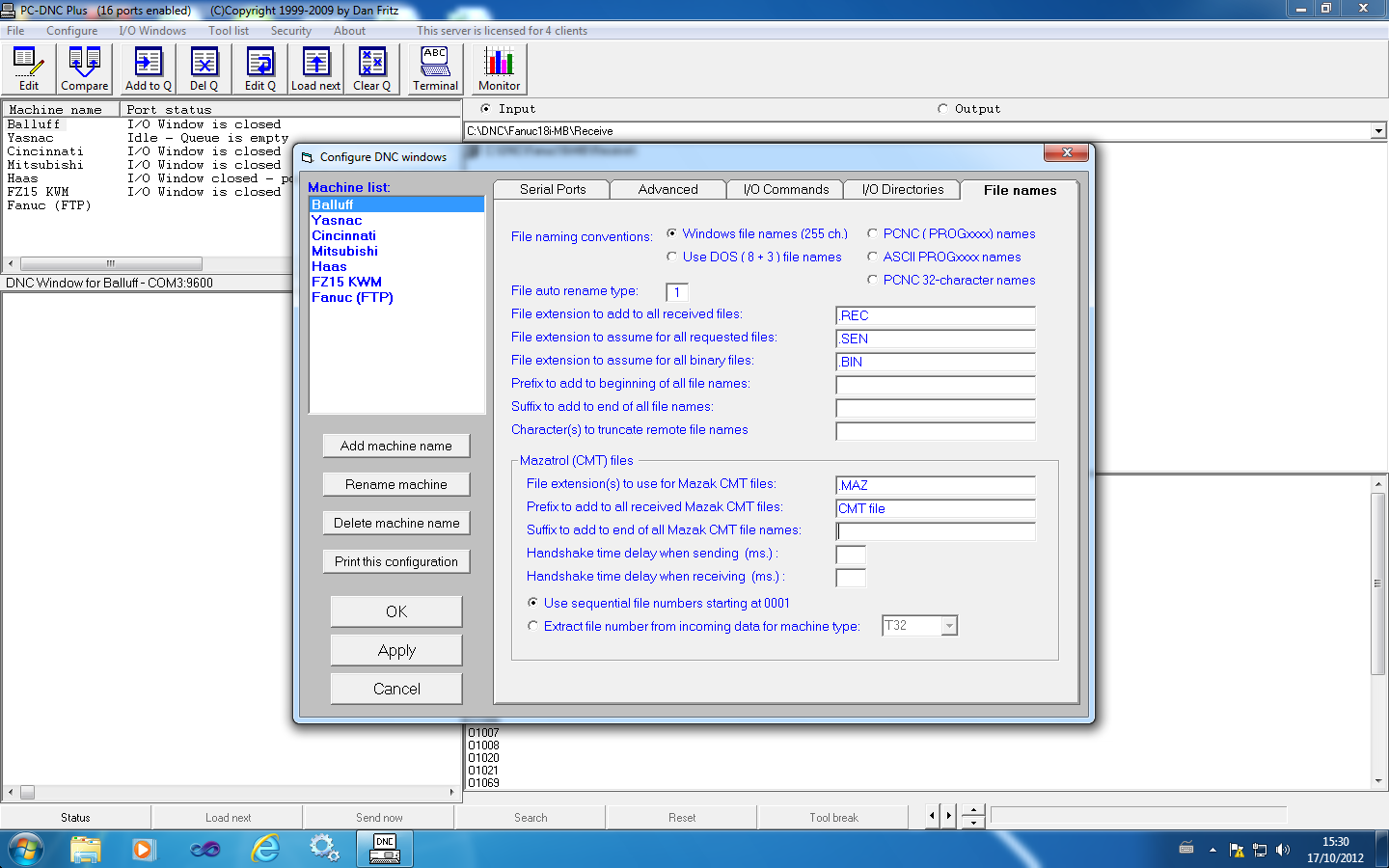
Task: Click the up arrow of the bottom stepper
Action: pos(973,810)
